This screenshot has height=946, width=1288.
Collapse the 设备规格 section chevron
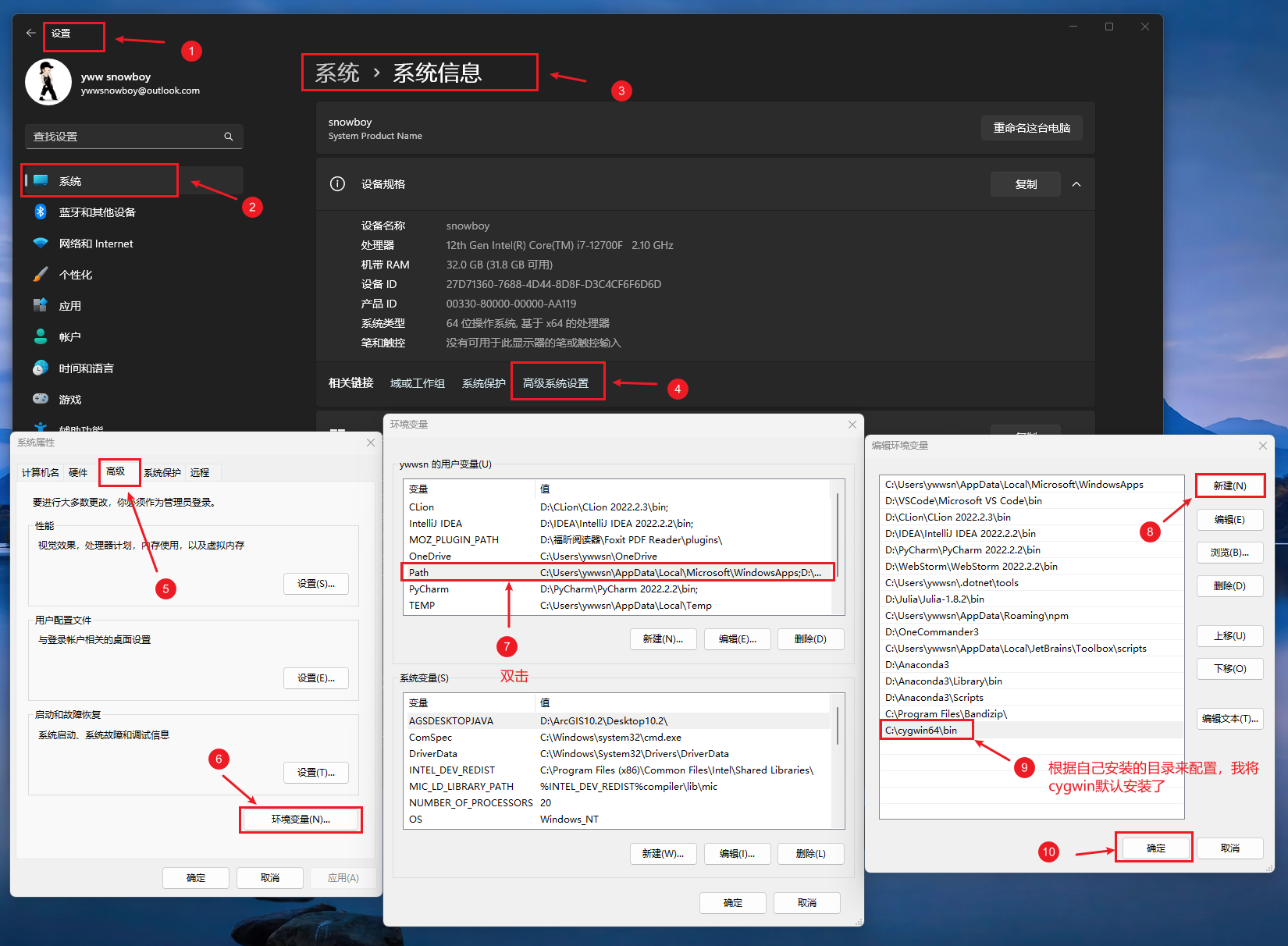coord(1076,184)
